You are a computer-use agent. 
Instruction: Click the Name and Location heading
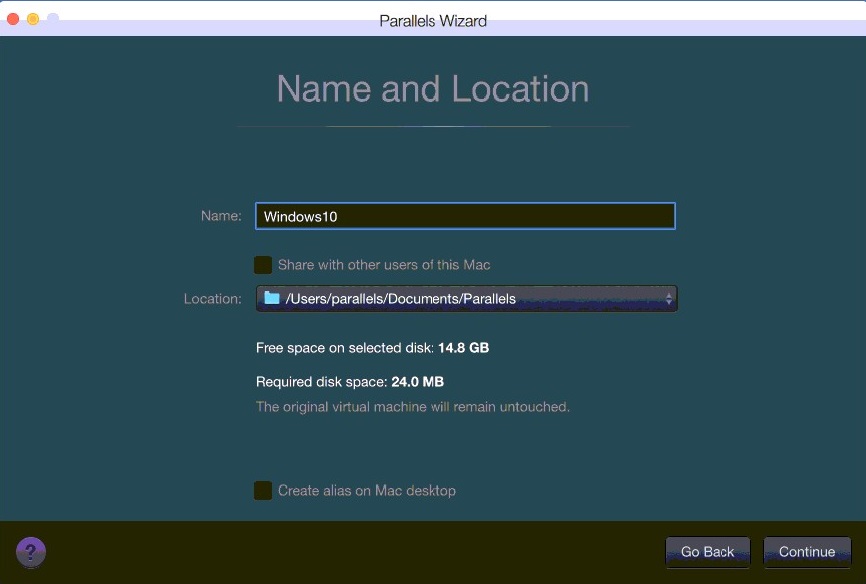click(433, 89)
